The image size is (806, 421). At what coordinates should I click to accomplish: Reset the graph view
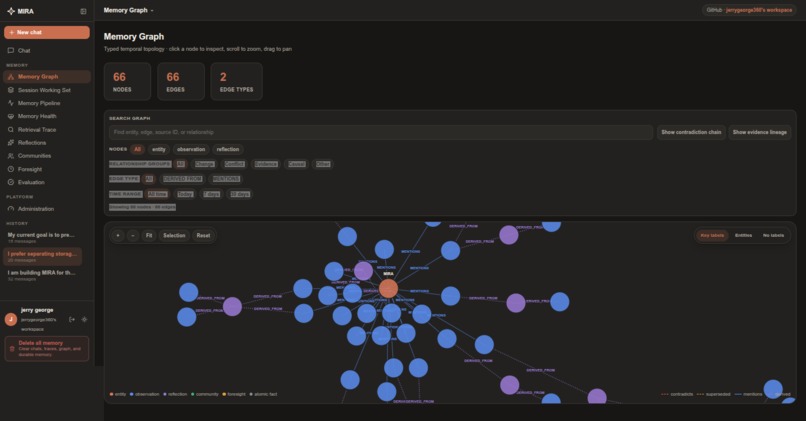pyautogui.click(x=203, y=235)
